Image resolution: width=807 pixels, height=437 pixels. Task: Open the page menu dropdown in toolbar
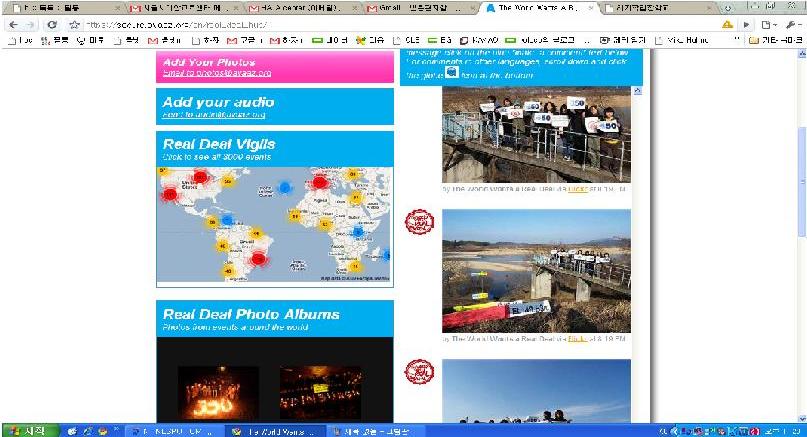tap(768, 24)
